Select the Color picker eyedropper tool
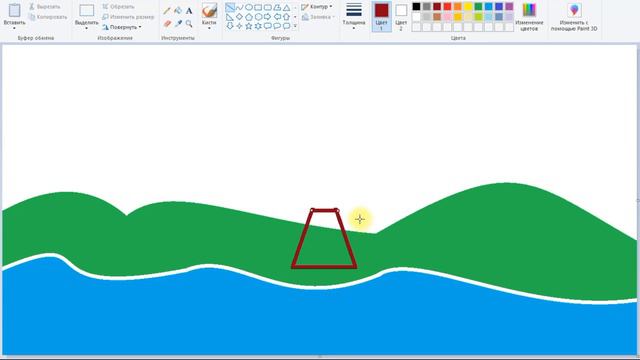The width and height of the screenshot is (640, 360). tap(178, 24)
